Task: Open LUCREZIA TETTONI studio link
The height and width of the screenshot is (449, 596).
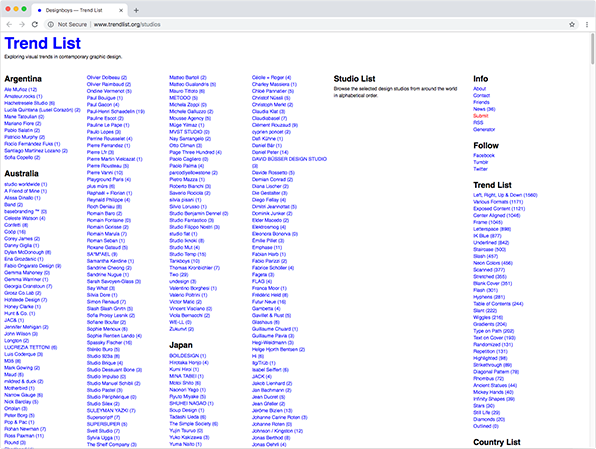Action: pos(31,347)
